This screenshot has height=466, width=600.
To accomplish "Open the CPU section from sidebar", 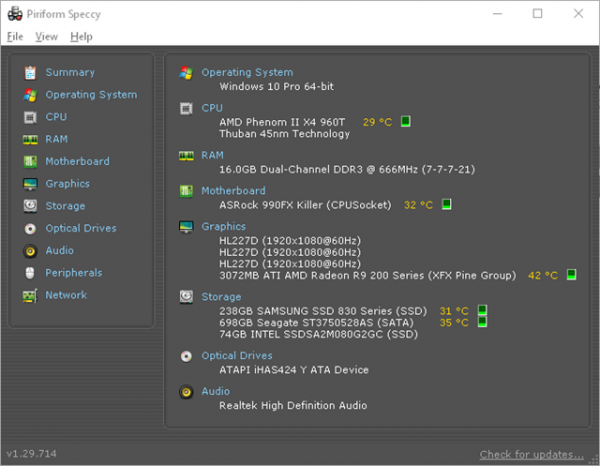I will (56, 117).
